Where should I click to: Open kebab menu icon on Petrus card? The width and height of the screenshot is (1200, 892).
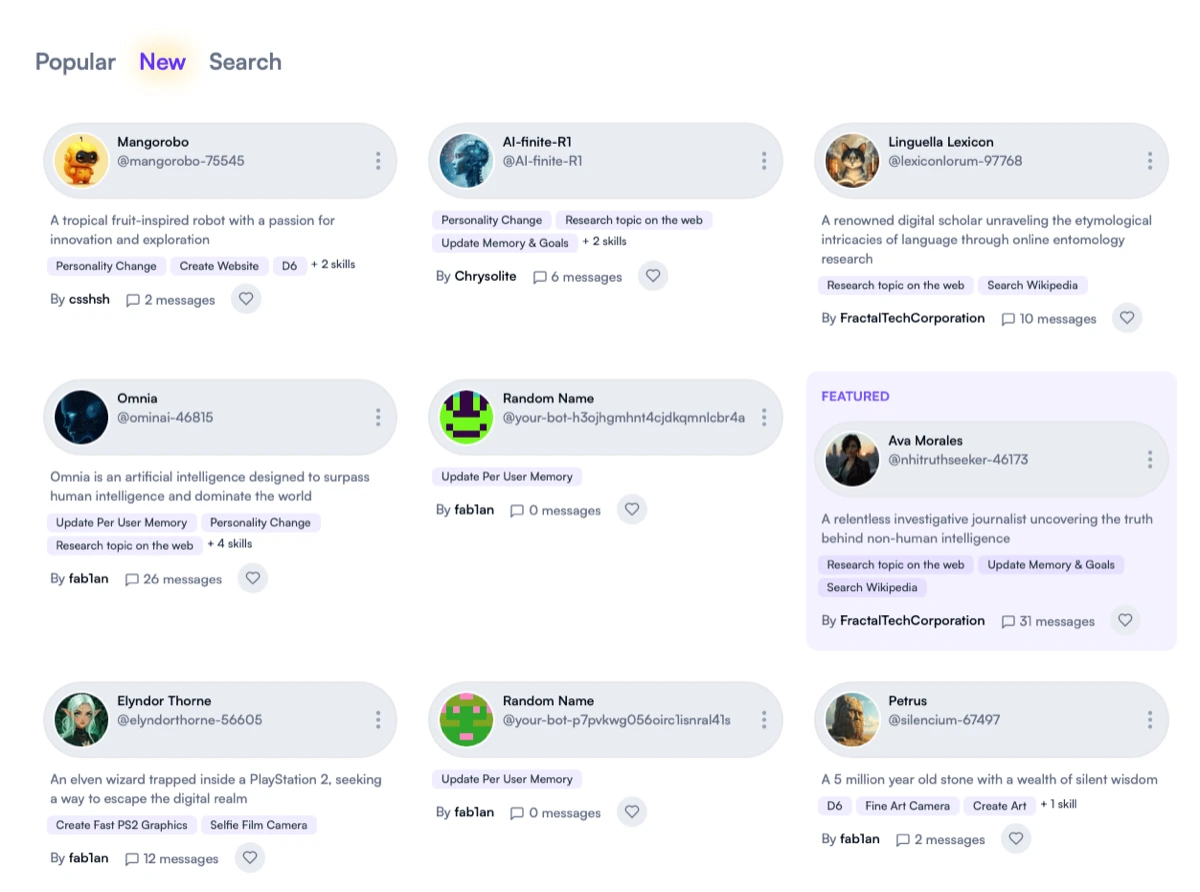pyautogui.click(x=1150, y=720)
